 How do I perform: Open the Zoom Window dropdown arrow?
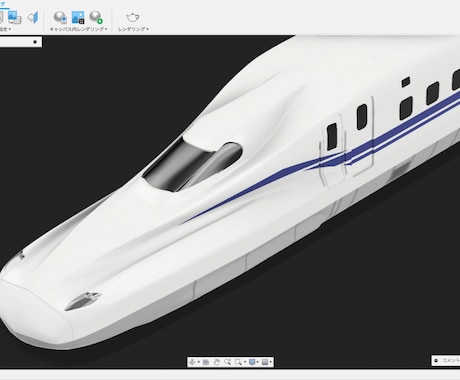[x=245, y=362]
